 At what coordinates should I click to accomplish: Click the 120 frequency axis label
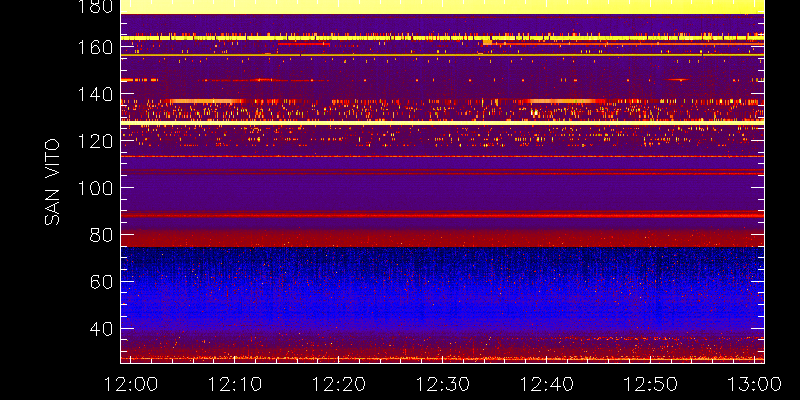coord(95,141)
